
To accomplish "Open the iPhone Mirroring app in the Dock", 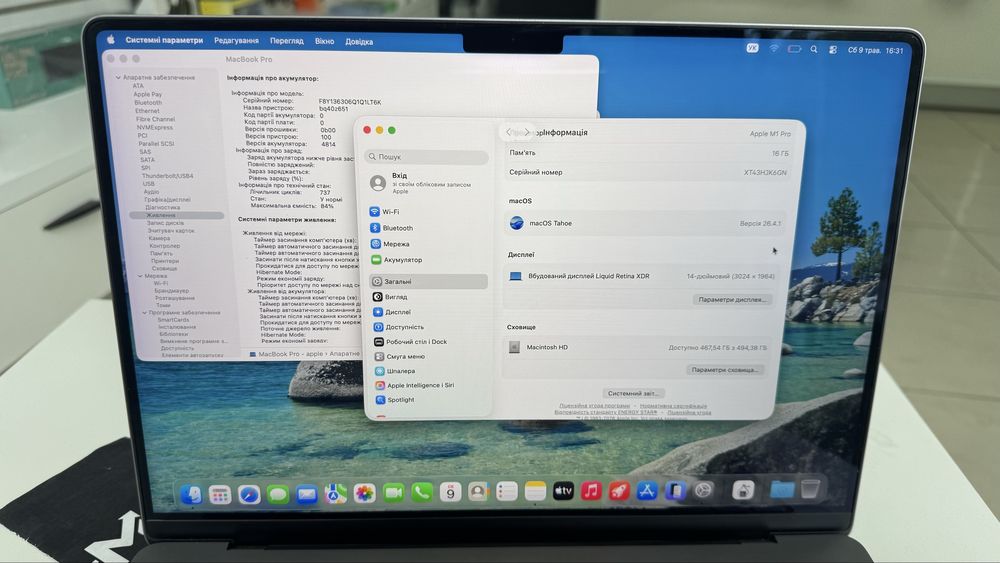I will (675, 491).
